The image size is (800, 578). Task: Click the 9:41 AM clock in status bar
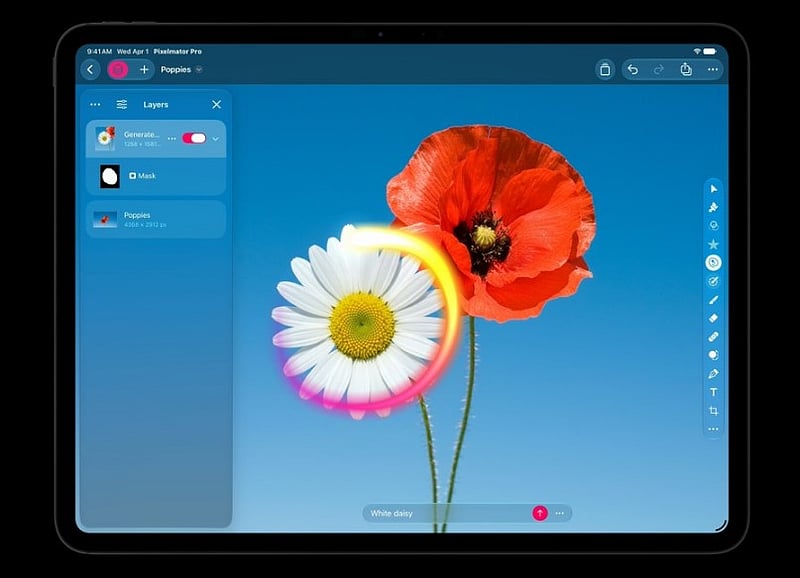99,52
